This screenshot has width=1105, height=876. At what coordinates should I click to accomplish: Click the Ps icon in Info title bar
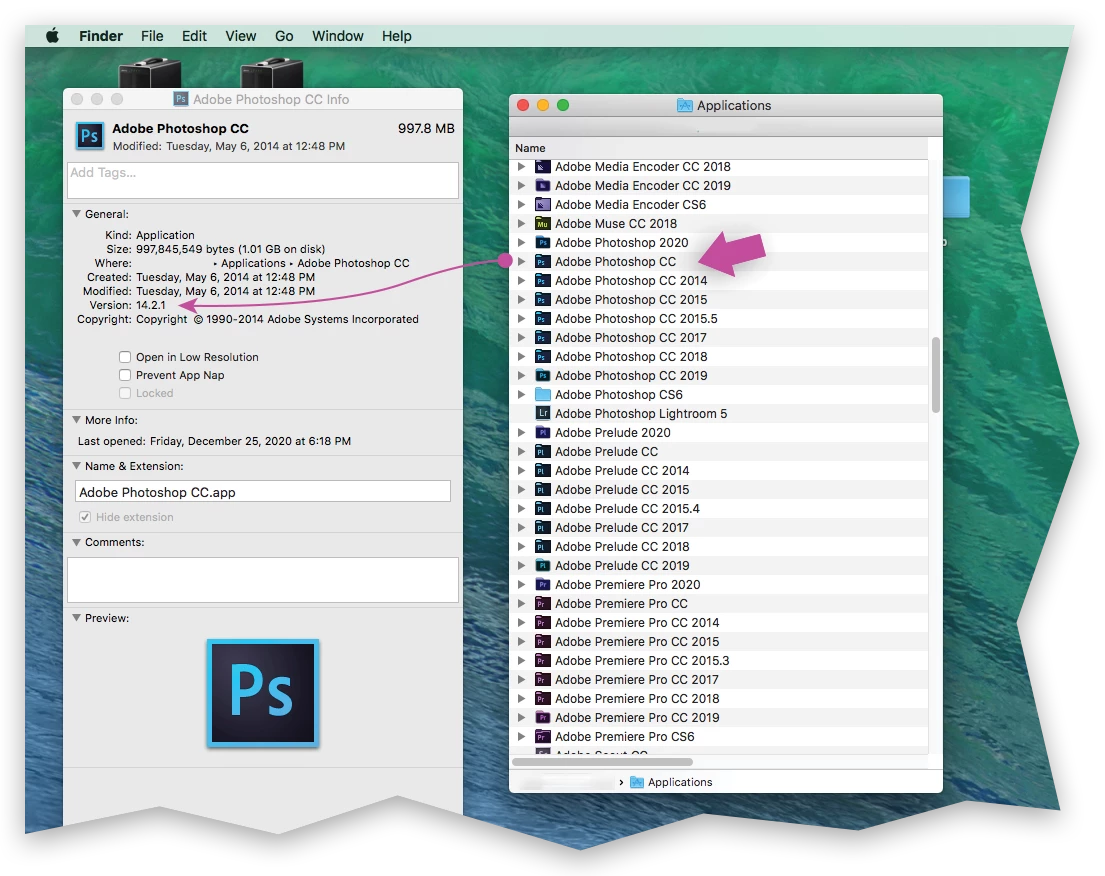[x=181, y=99]
